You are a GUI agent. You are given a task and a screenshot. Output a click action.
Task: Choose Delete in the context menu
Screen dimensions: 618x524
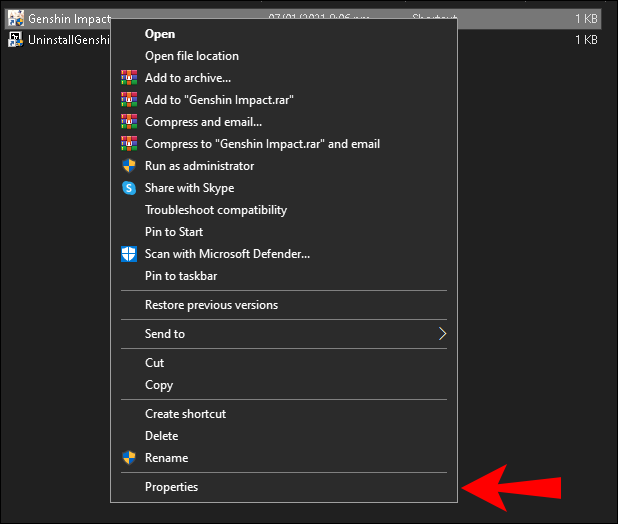click(162, 436)
